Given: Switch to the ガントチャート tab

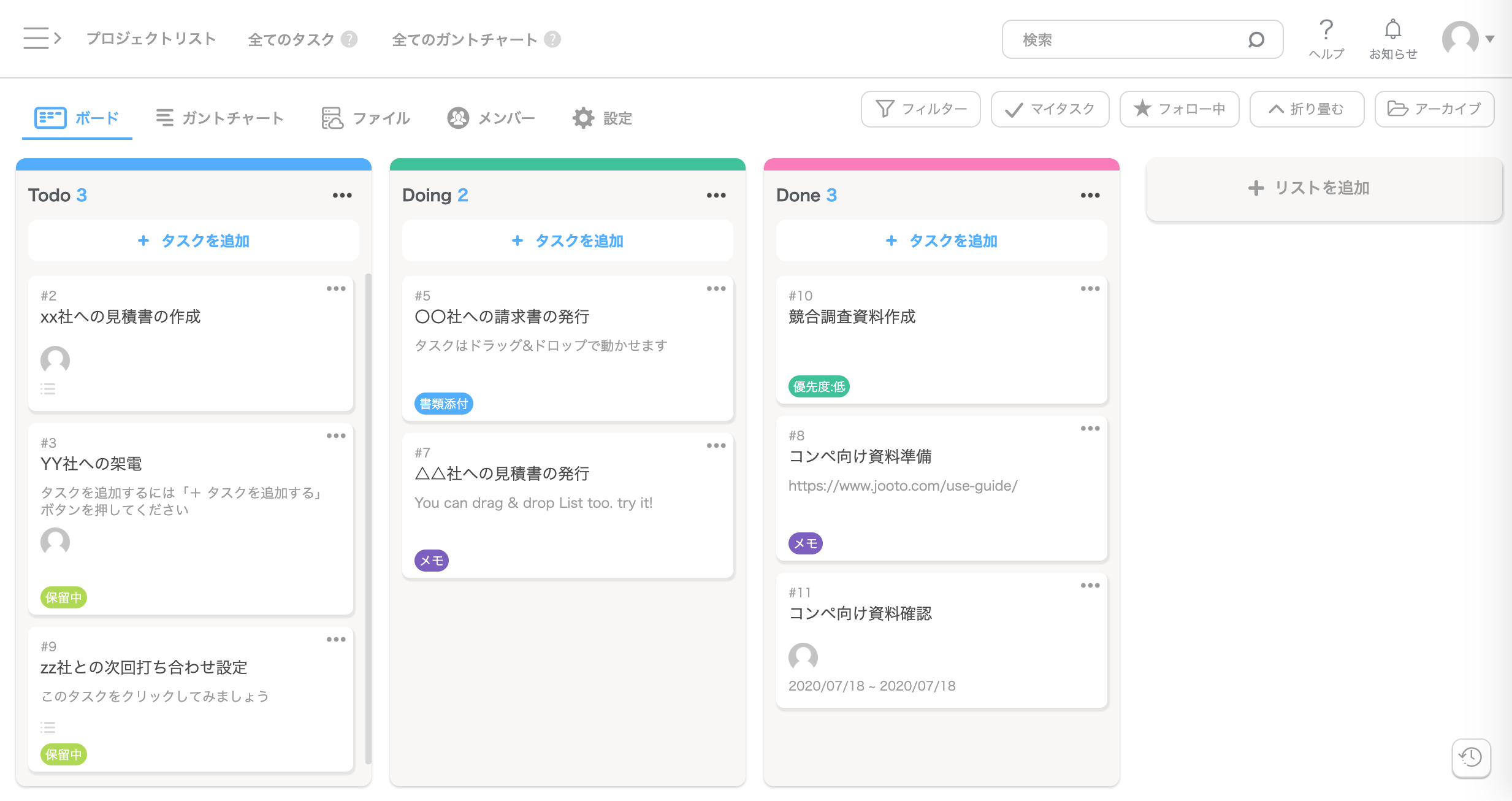Looking at the screenshot, I should 220,118.
